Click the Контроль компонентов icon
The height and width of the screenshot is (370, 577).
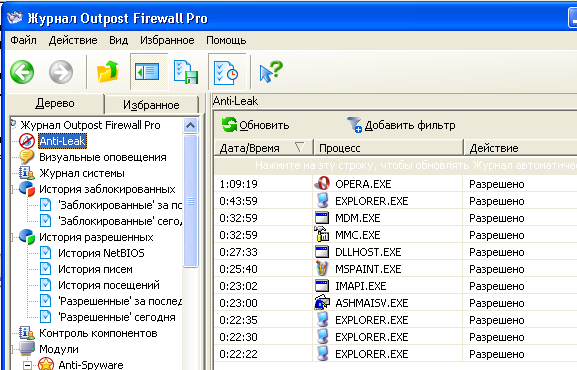pos(27,333)
